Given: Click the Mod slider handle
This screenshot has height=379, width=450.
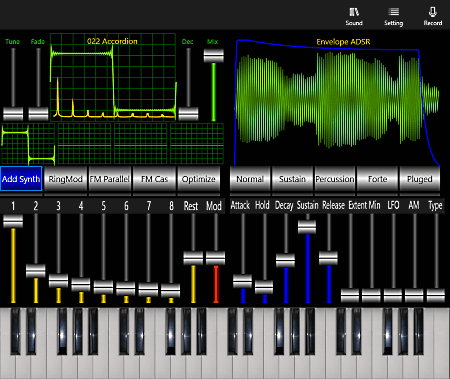Looking at the screenshot, I should click(x=216, y=259).
